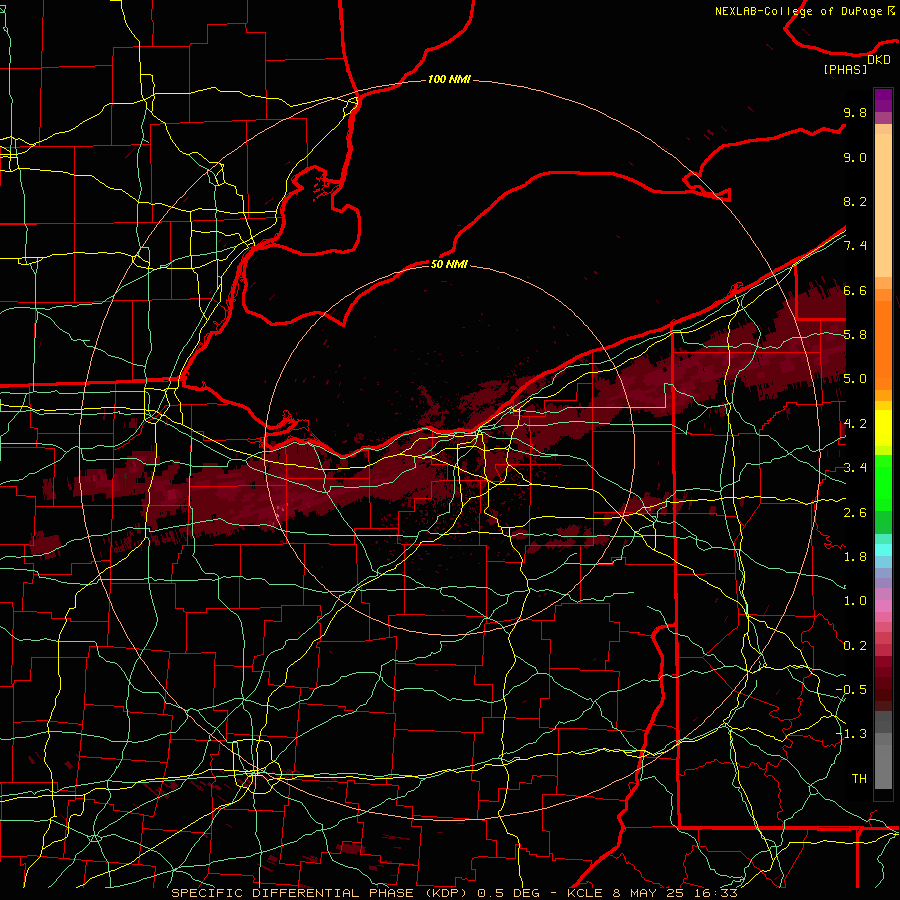Click the 1.8 scale value

(855, 557)
